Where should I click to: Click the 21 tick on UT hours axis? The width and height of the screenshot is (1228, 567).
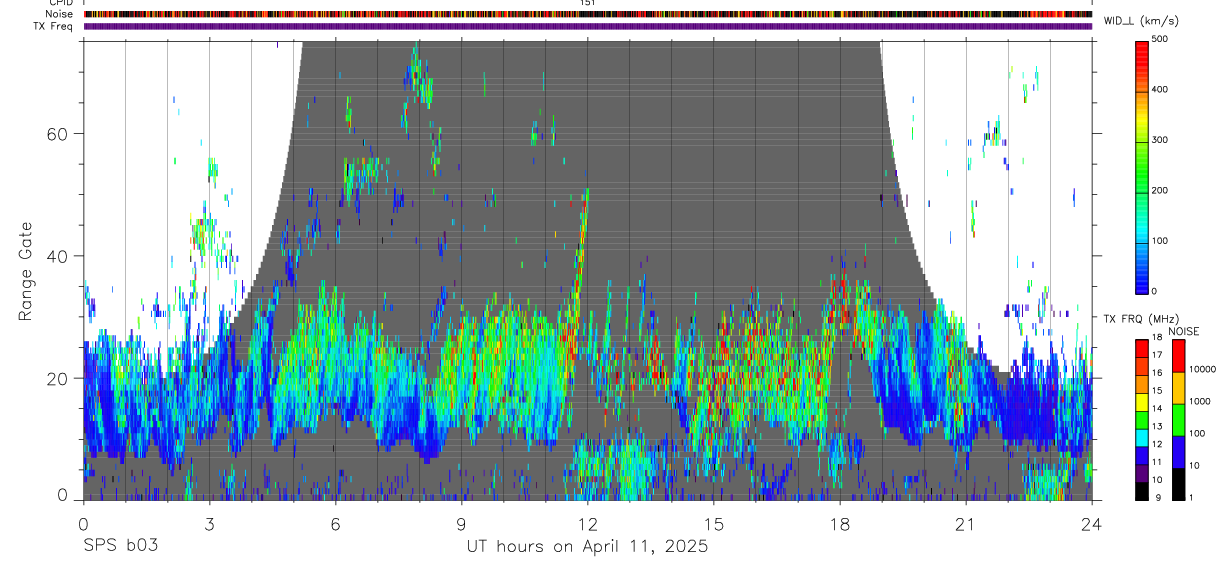966,523
